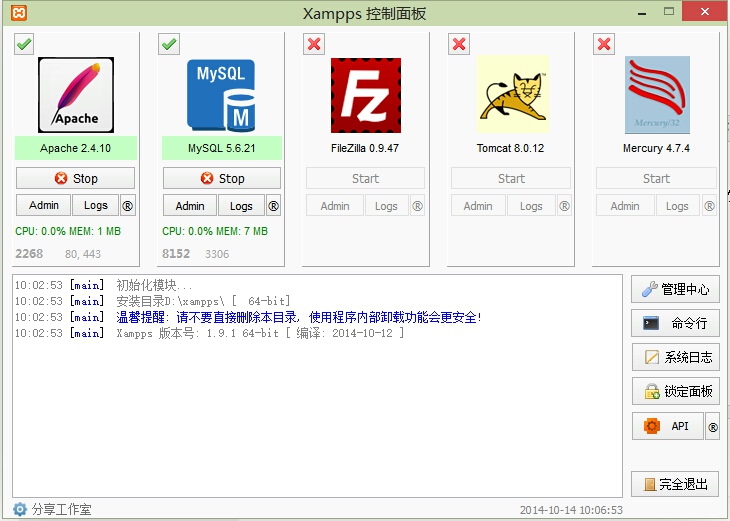730x521 pixels.
Task: Click MySQL PID 8152
Action: point(176,254)
